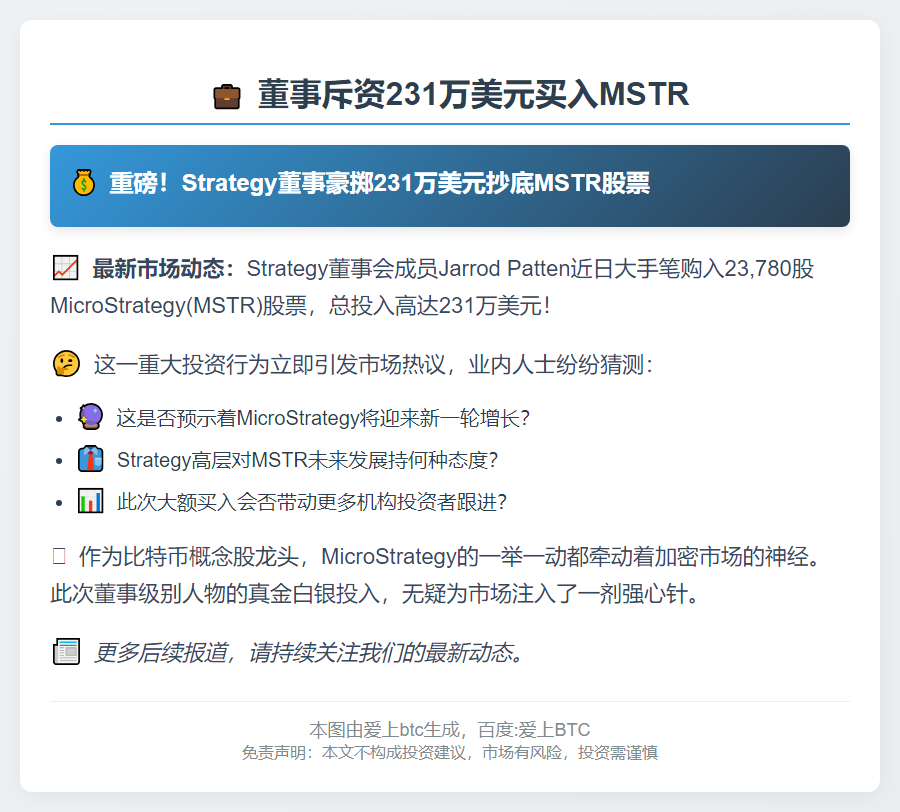The width and height of the screenshot is (900, 812).
Task: Select the bullet Strategy高层对MSTR未来发展持何种态度
Action: point(307,460)
